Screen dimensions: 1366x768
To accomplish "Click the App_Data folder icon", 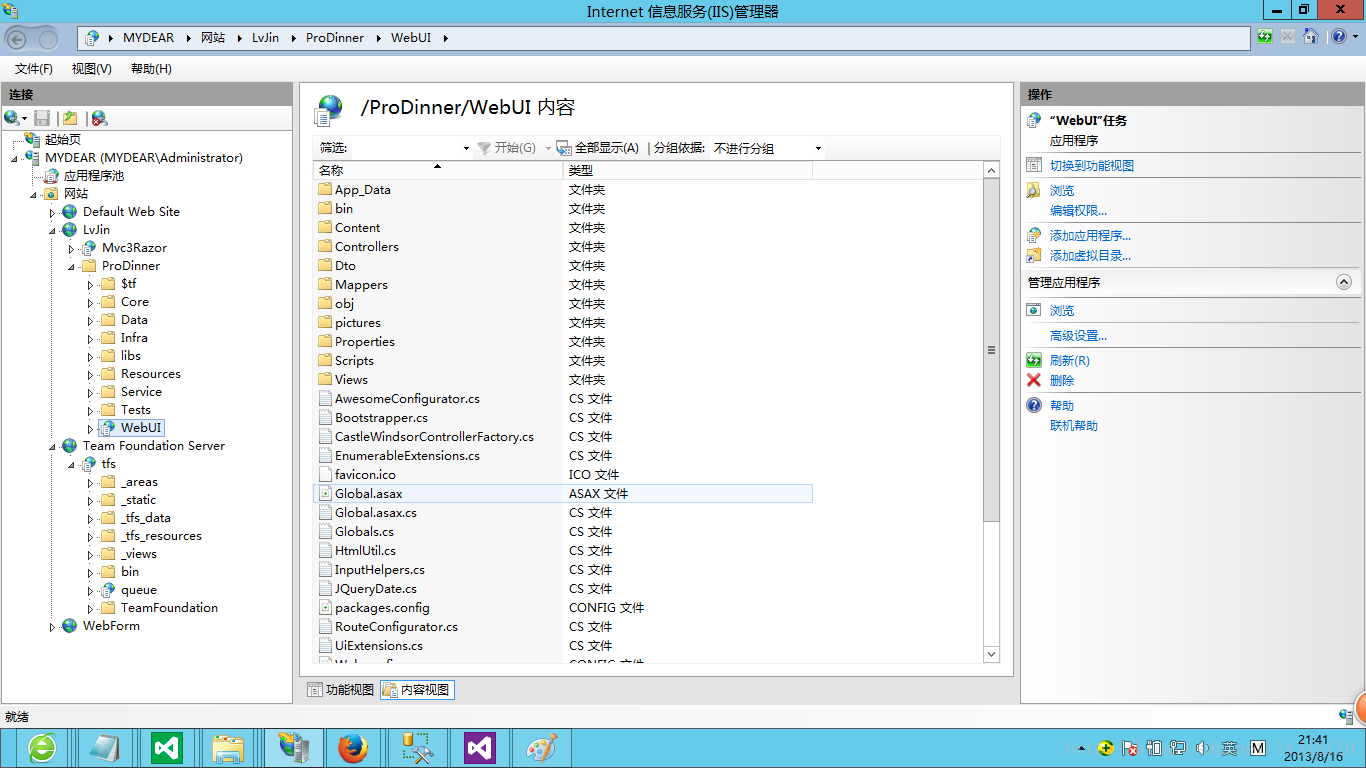I will click(x=325, y=190).
